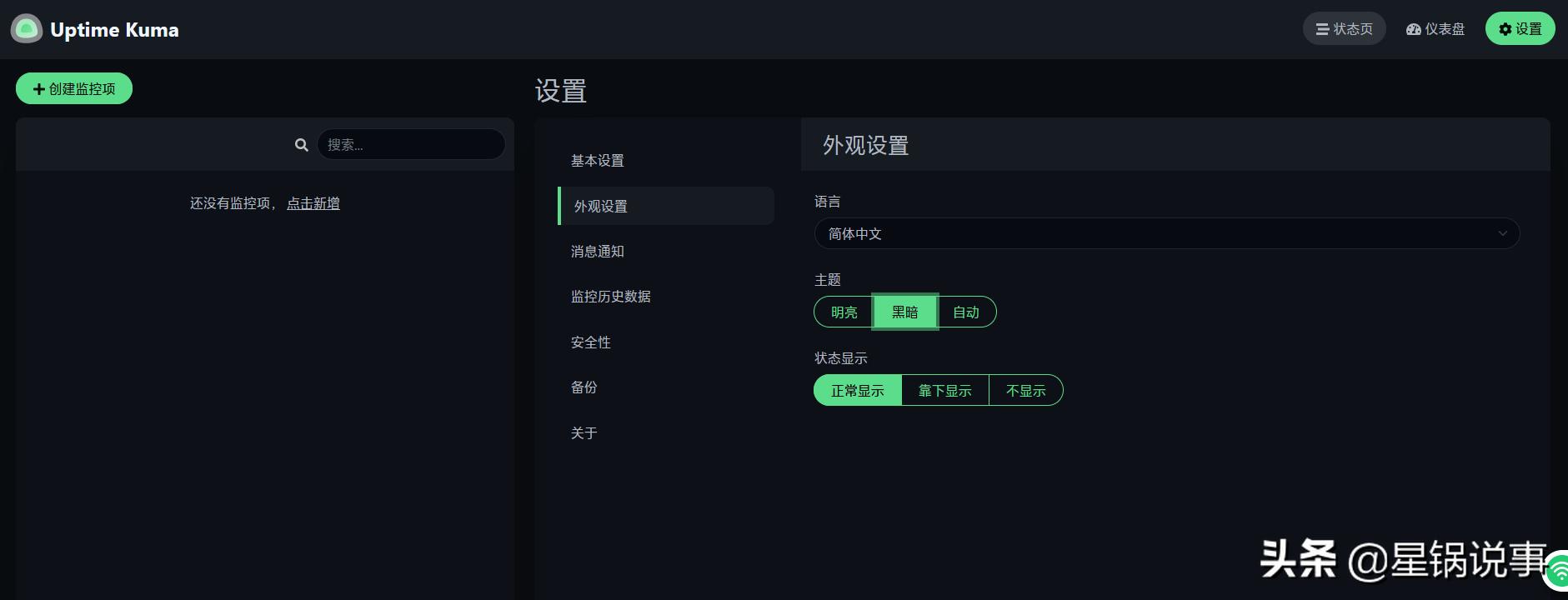Click the 创建监控项 button
Screen dimensions: 1568x600
pos(74,87)
